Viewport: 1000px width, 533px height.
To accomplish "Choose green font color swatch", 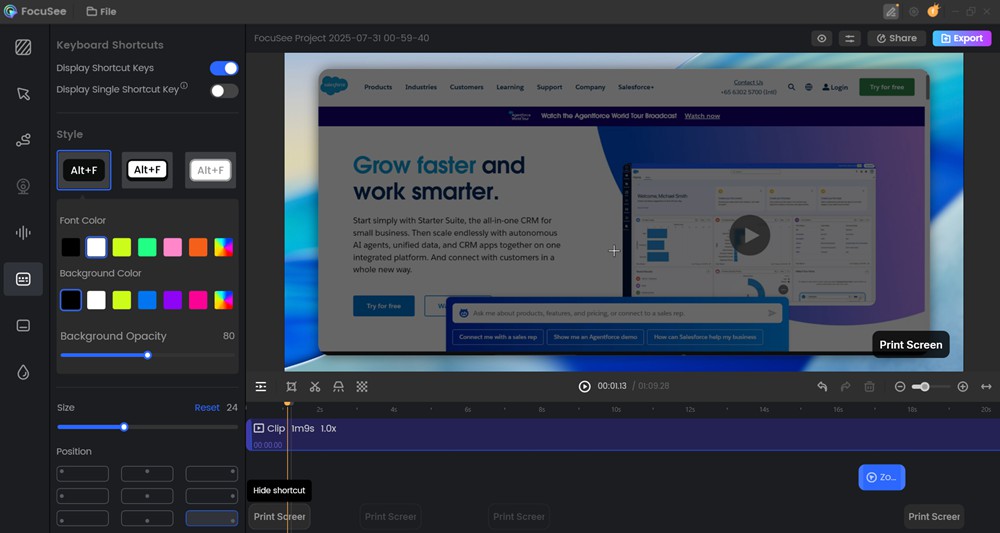I will tap(147, 247).
